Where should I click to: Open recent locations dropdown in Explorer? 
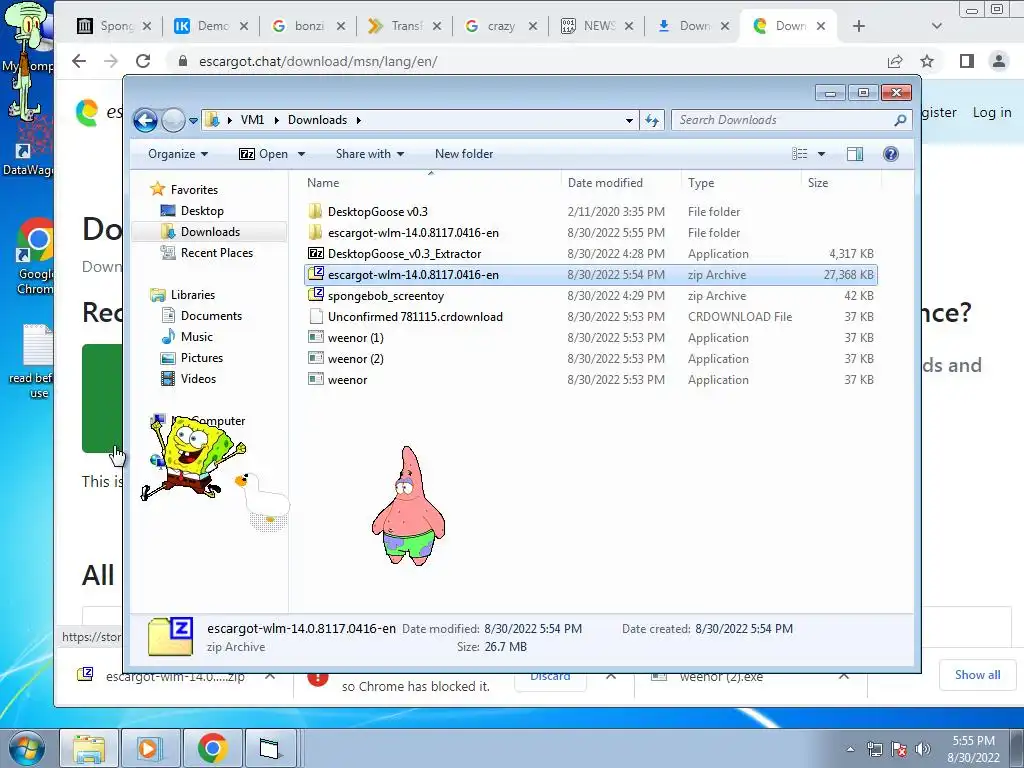click(193, 121)
